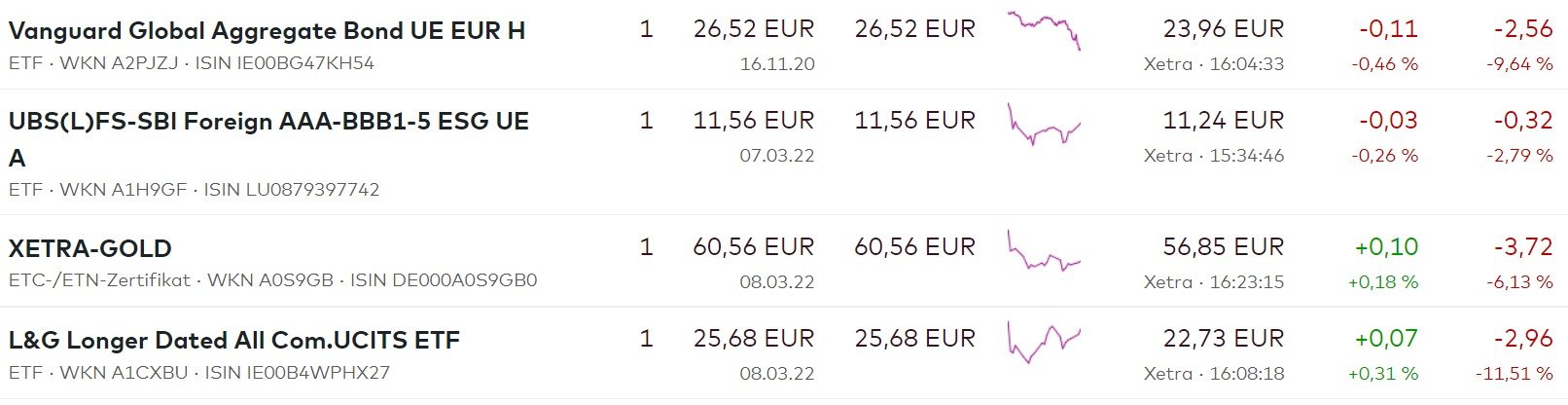Open L&G Longer Dated All Com.UCITS ETF
The image size is (1568, 405).
[233, 340]
